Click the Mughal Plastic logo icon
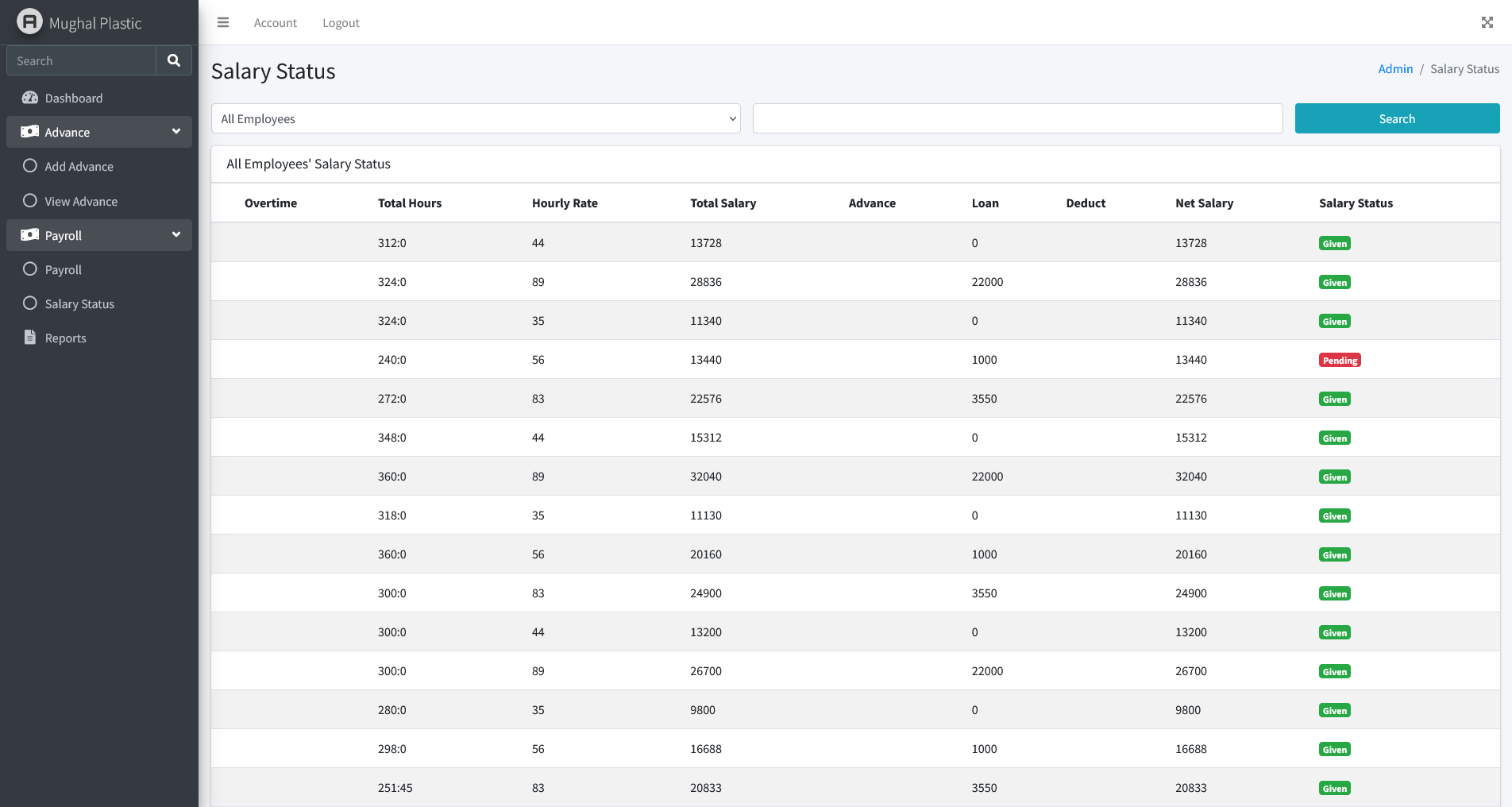This screenshot has width=1512, height=807. (x=29, y=21)
